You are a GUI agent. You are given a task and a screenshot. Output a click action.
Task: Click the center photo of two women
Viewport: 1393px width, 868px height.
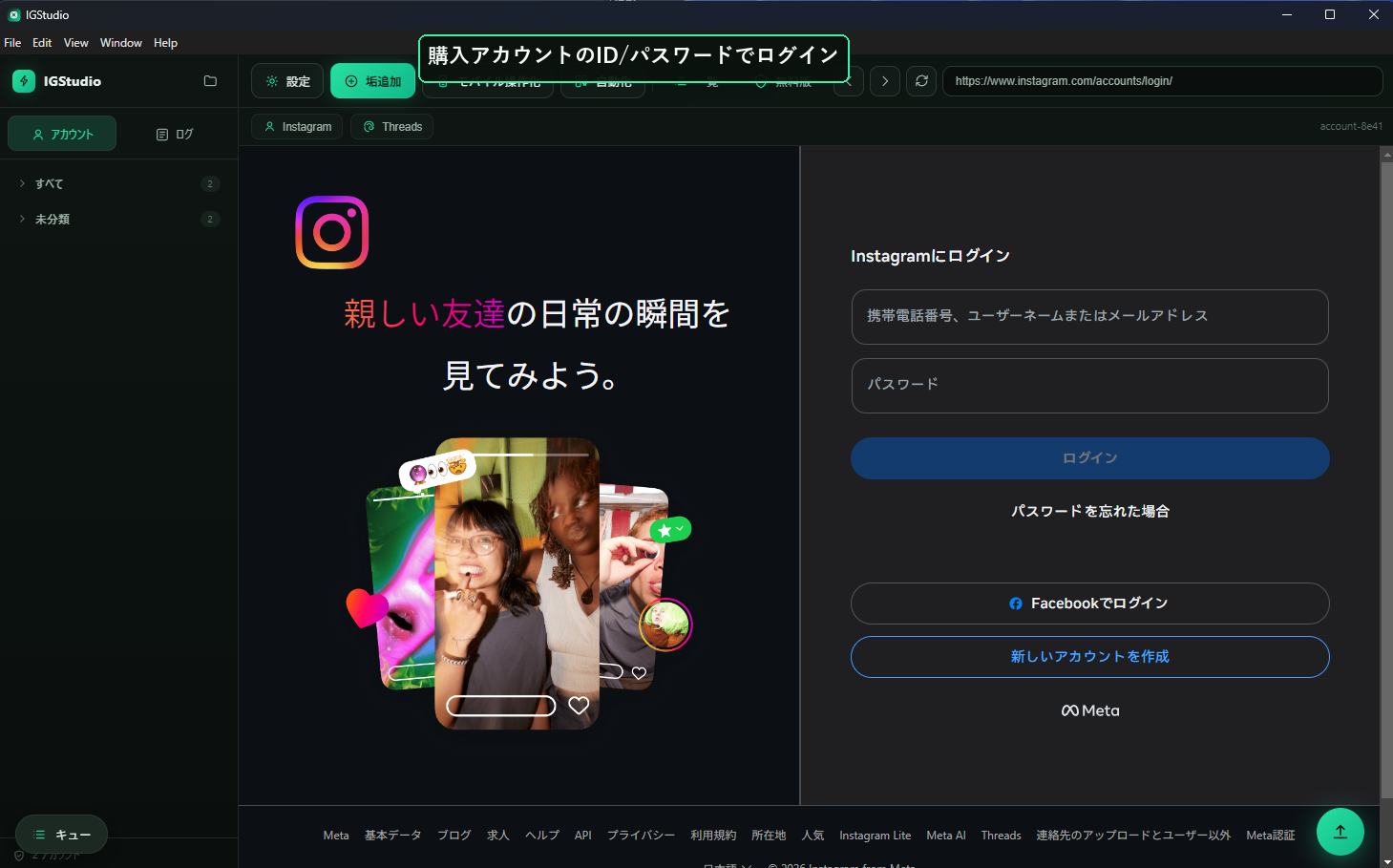coord(517,583)
